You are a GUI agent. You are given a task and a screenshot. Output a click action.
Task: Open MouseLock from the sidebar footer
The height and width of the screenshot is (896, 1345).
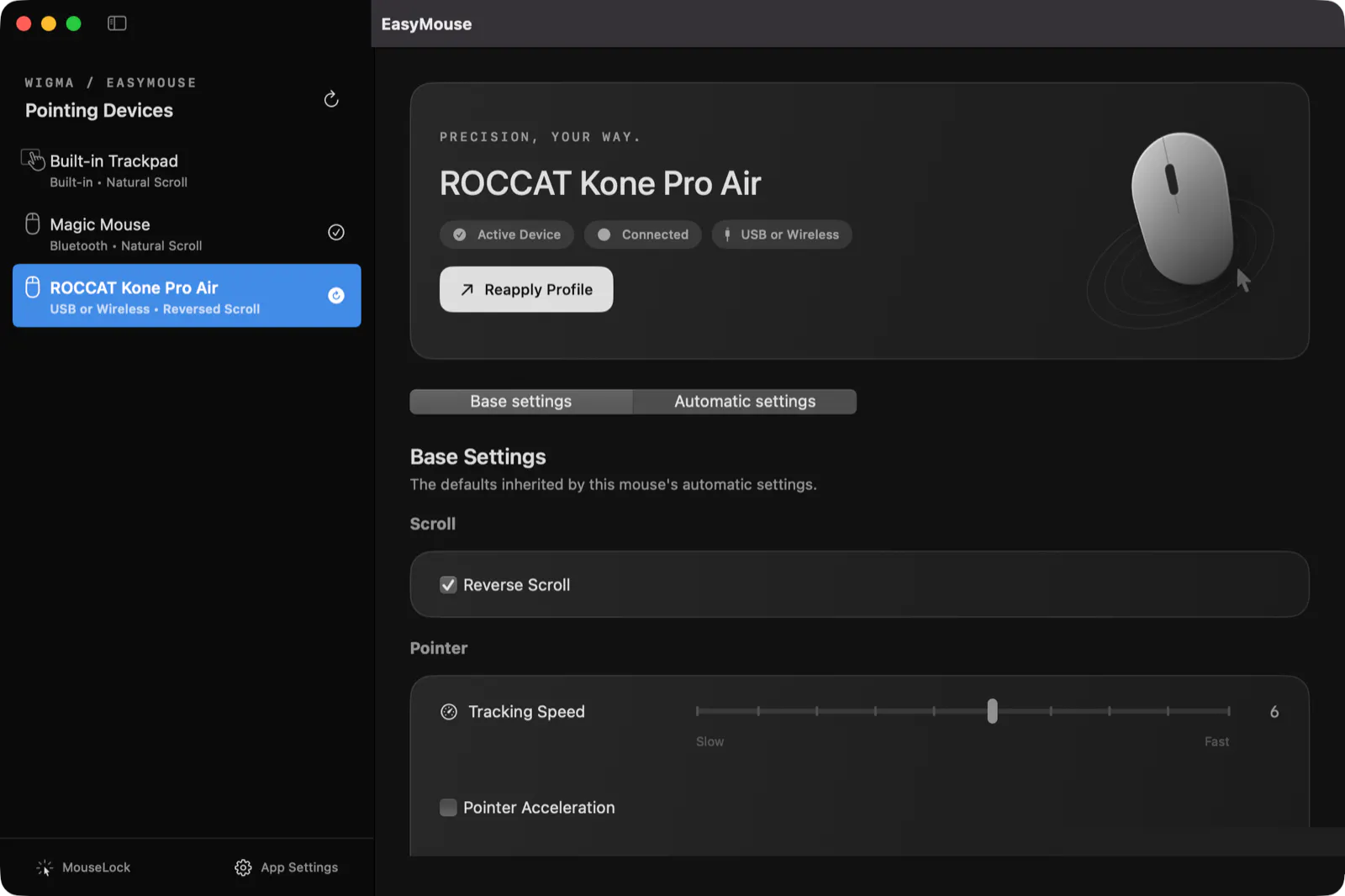coord(83,867)
